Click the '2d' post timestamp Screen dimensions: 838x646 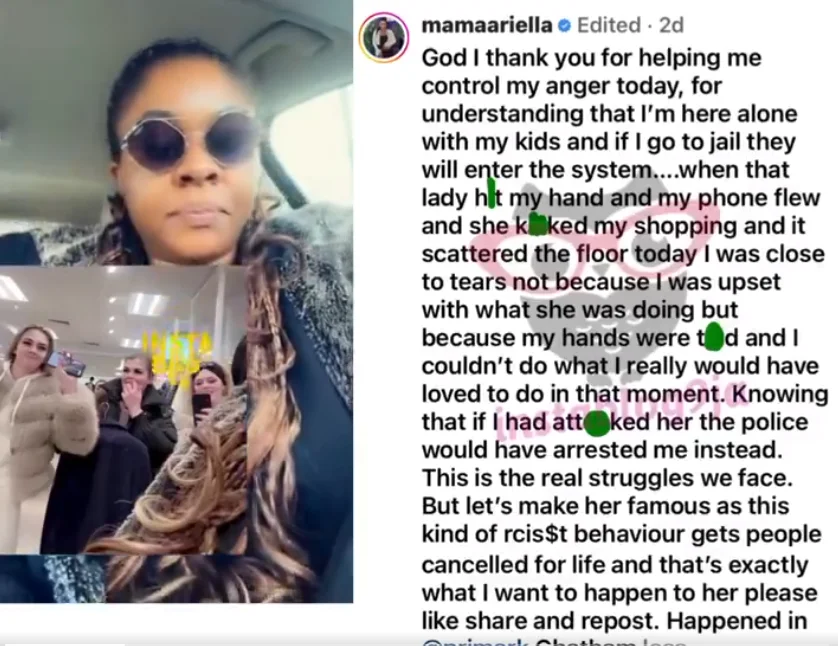click(672, 25)
